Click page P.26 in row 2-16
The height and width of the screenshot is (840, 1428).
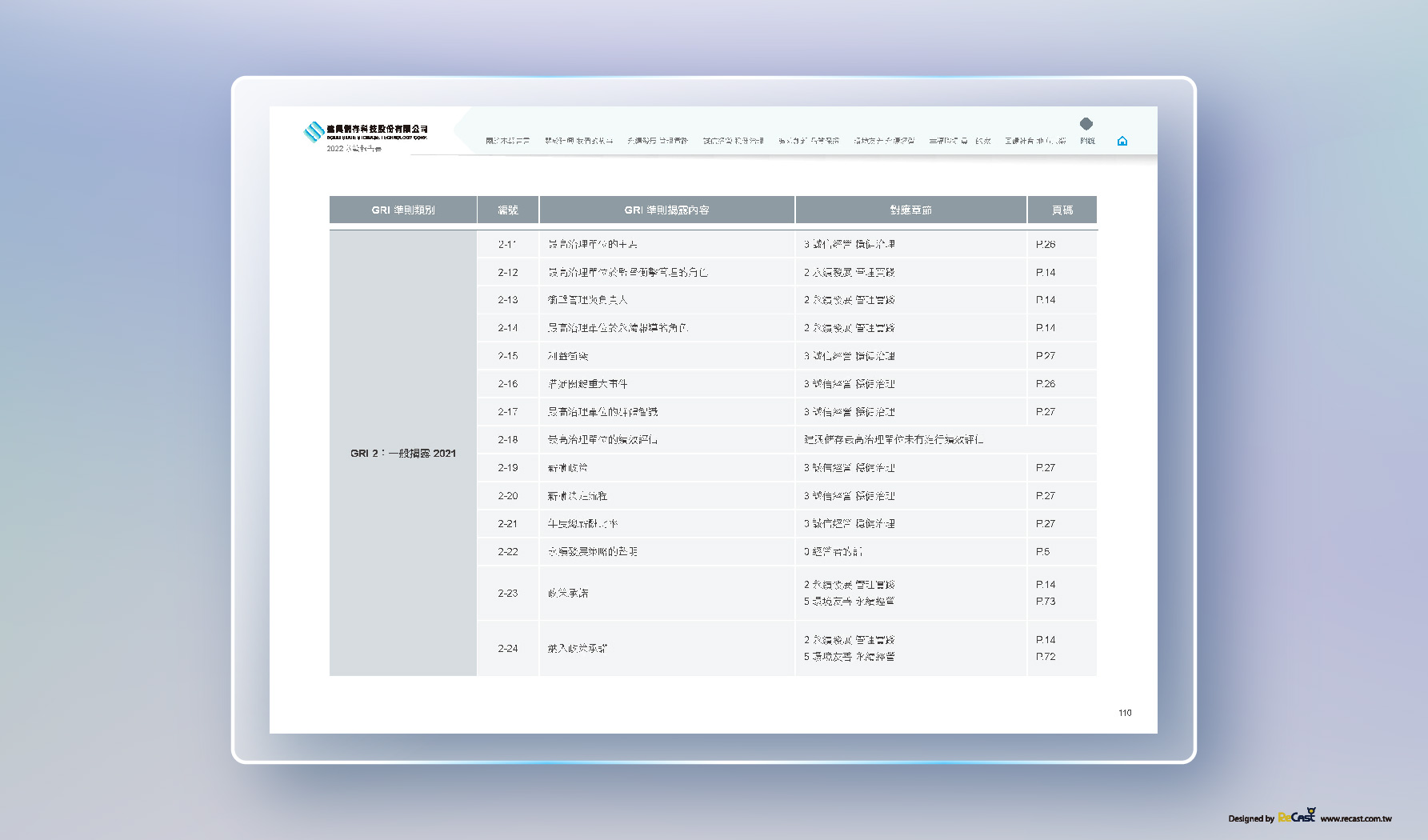(x=1046, y=384)
